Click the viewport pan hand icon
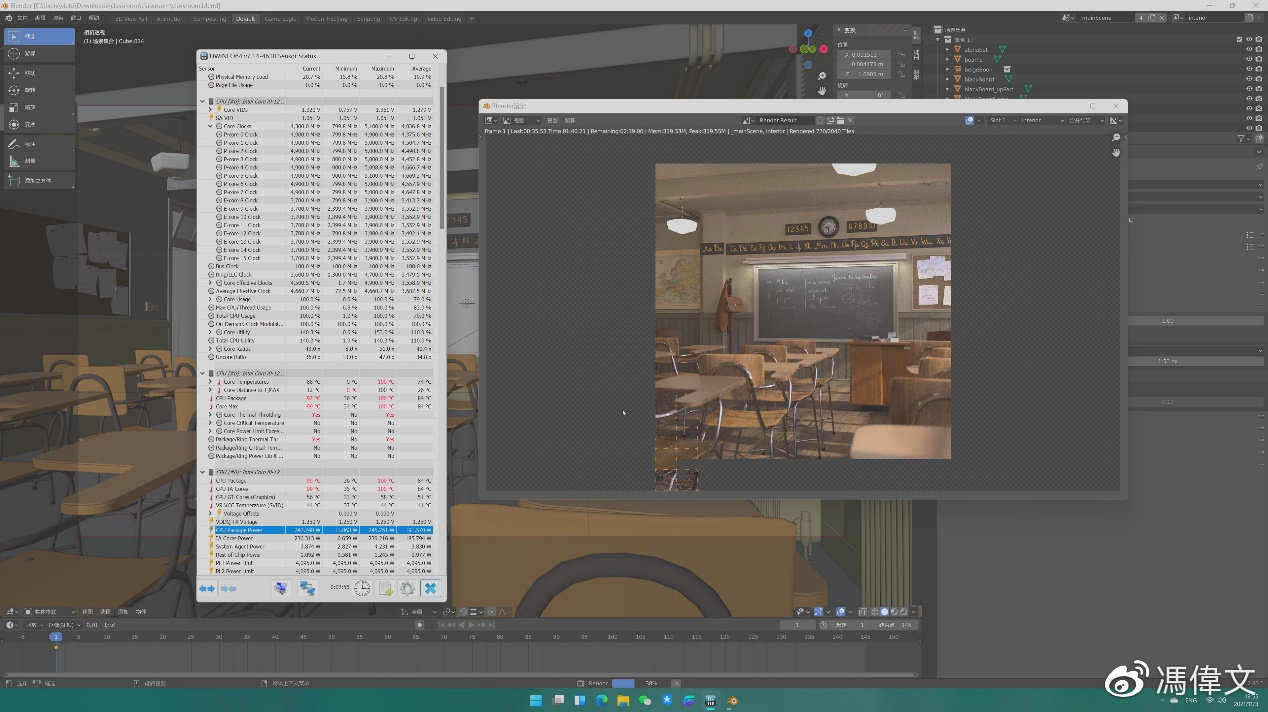The height and width of the screenshot is (712, 1268). coord(822,91)
